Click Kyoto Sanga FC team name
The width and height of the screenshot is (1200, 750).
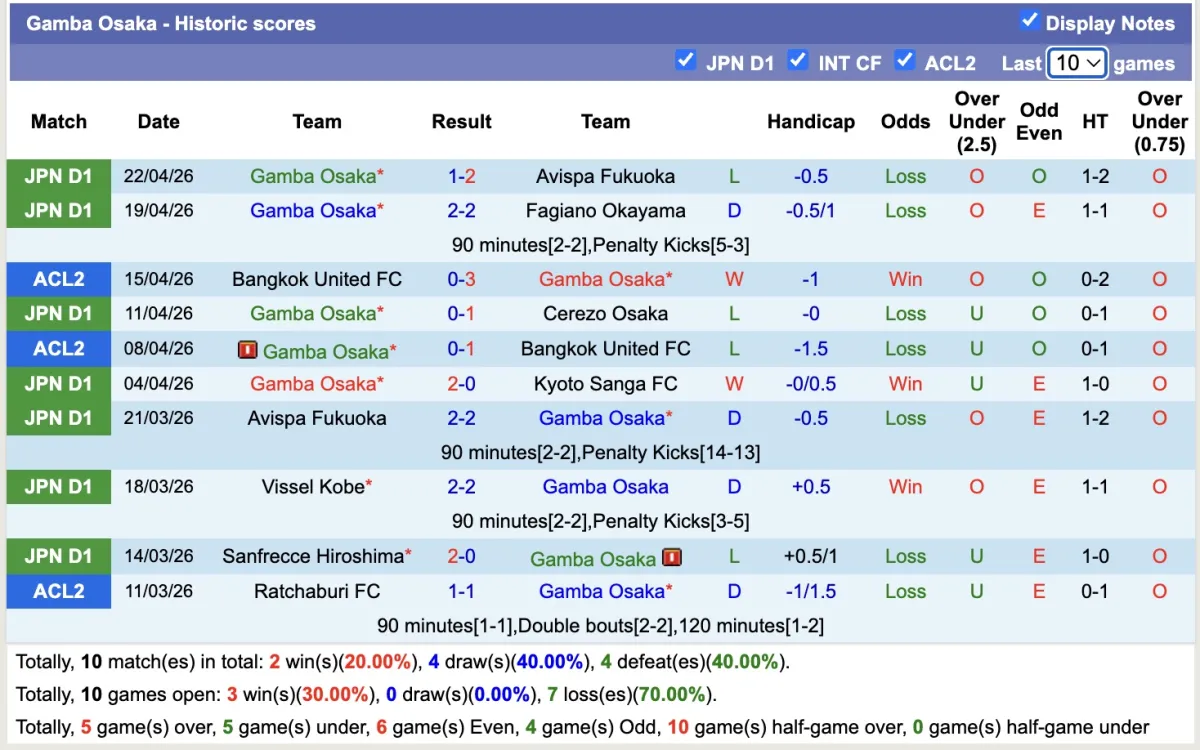click(605, 384)
